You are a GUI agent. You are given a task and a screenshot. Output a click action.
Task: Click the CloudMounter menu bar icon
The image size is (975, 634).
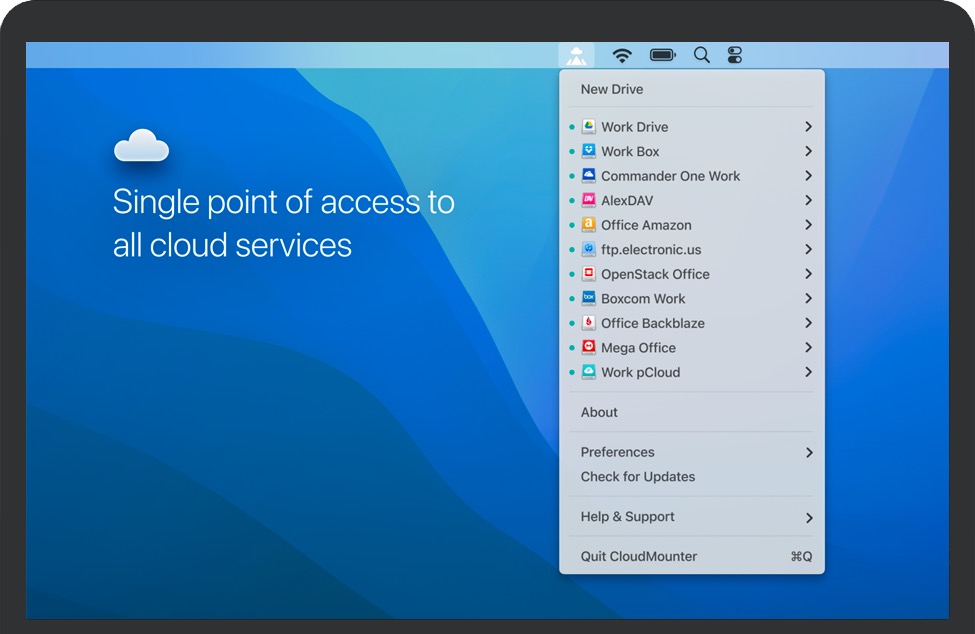click(x=576, y=55)
